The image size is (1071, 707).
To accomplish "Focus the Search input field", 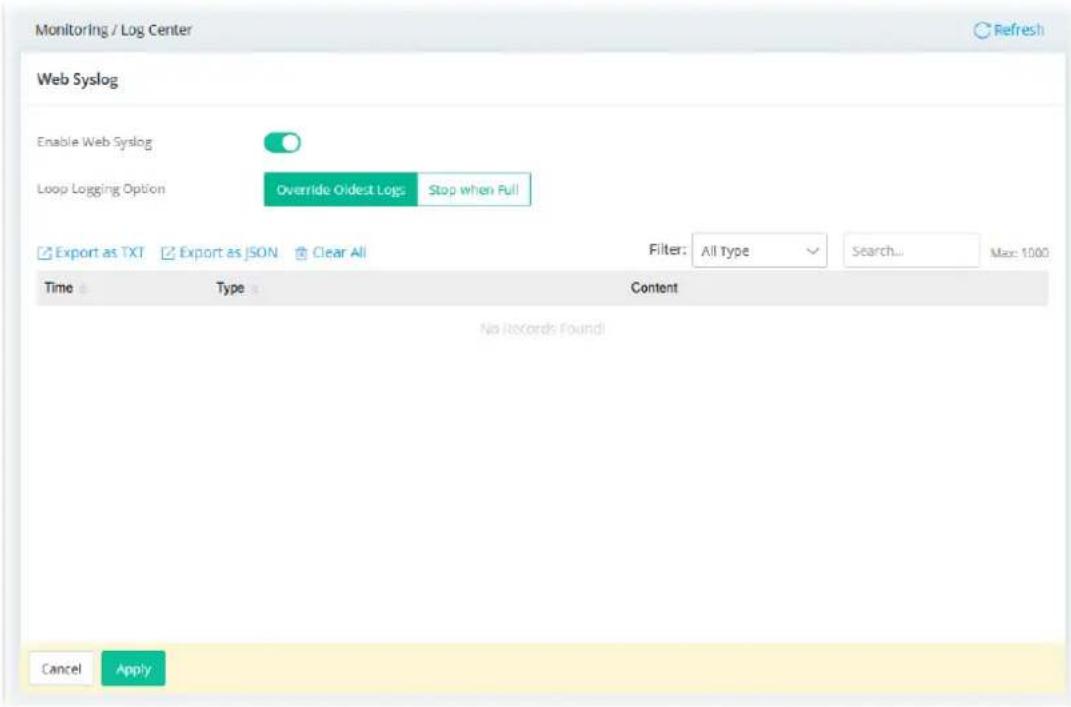I will point(911,251).
